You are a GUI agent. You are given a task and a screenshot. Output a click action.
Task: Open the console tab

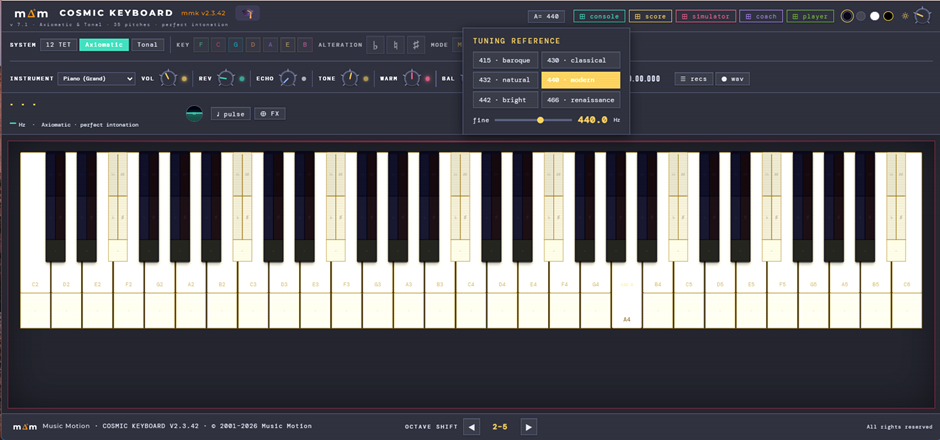coord(599,16)
